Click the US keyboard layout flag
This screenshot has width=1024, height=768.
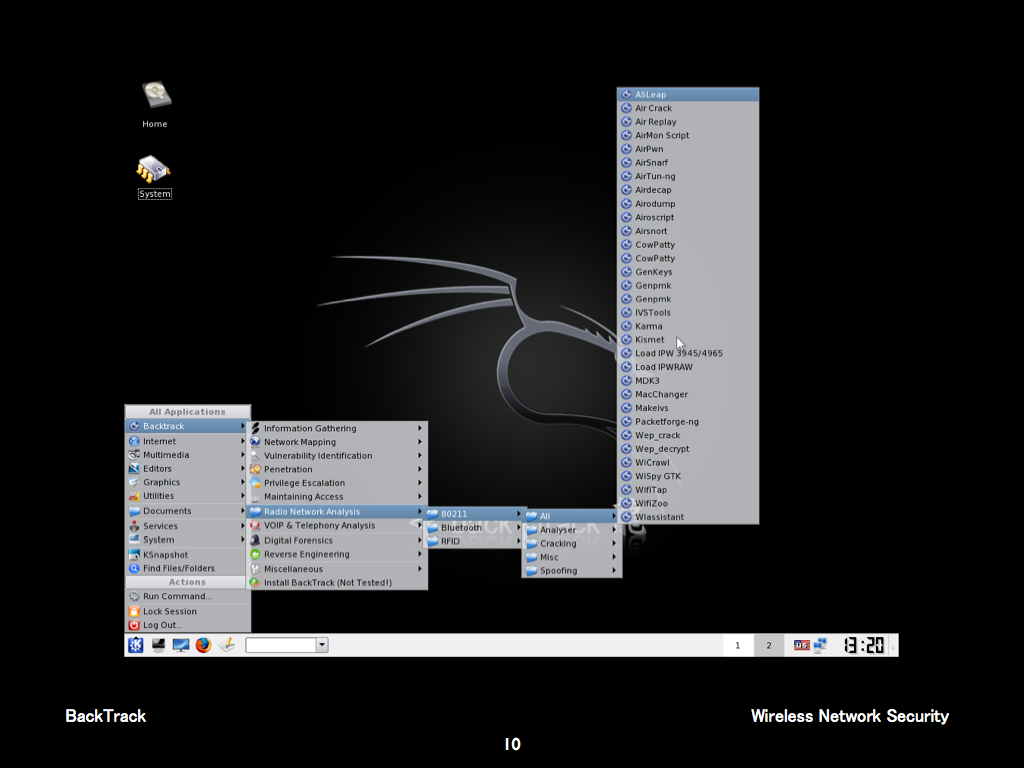click(x=801, y=645)
